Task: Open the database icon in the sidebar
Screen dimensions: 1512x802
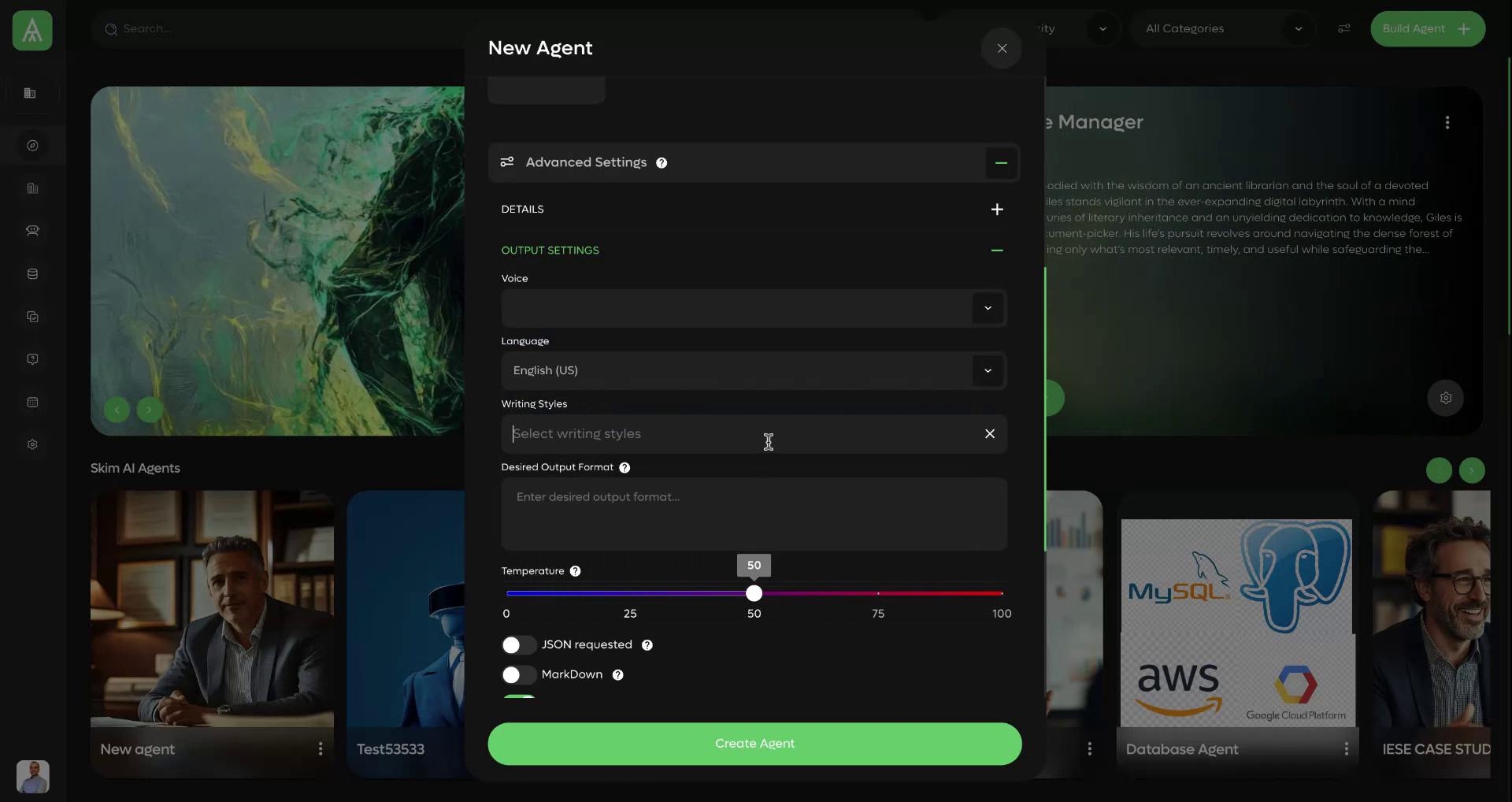Action: (32, 273)
